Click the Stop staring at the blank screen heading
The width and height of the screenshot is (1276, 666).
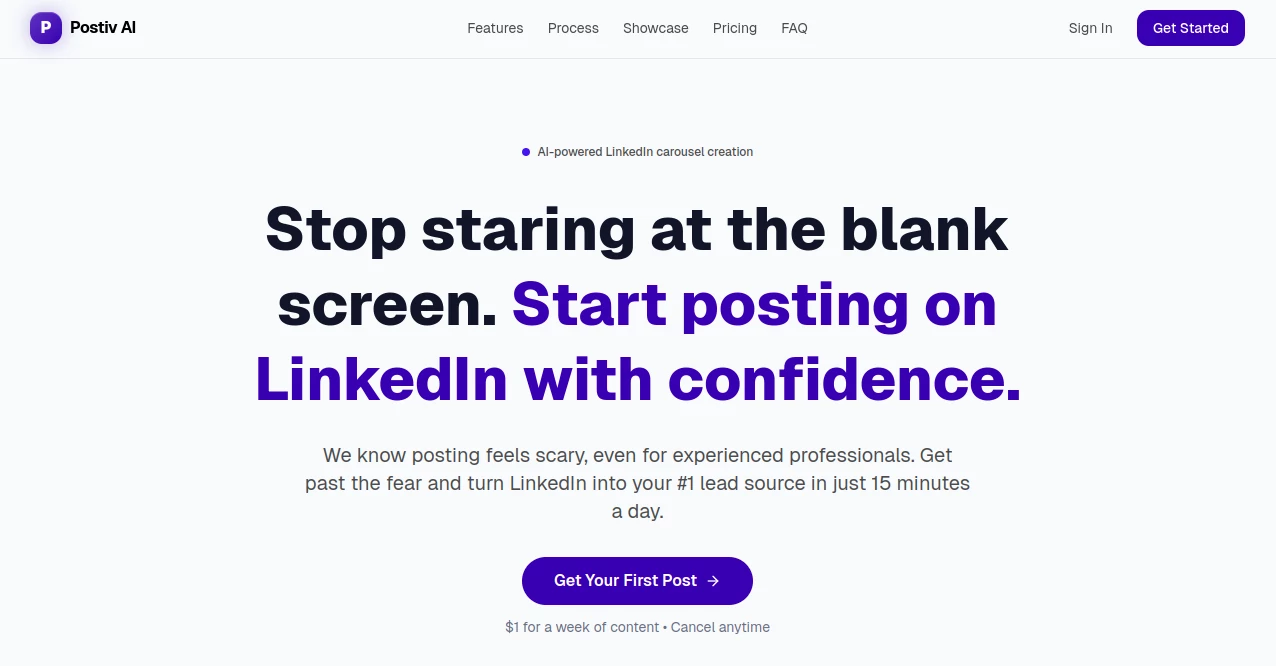(x=637, y=230)
